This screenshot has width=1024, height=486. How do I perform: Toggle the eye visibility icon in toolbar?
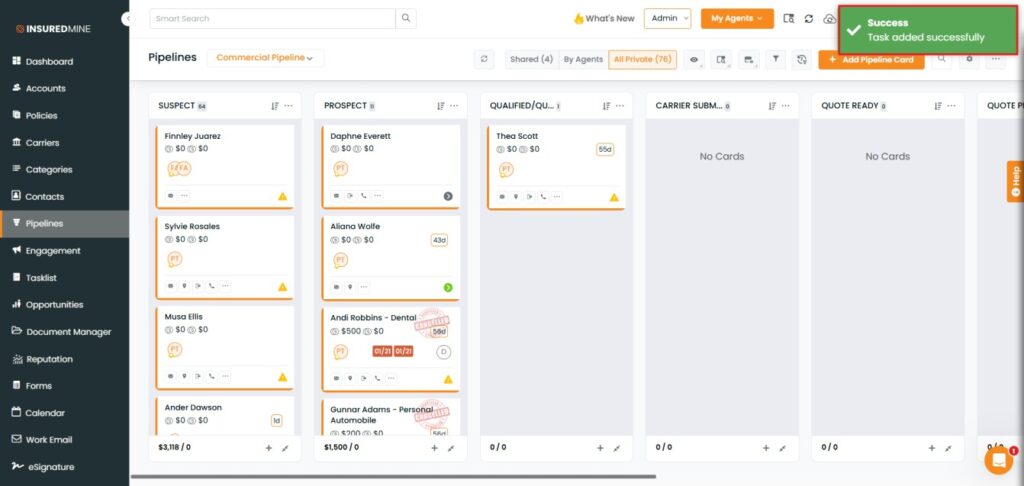pos(694,60)
